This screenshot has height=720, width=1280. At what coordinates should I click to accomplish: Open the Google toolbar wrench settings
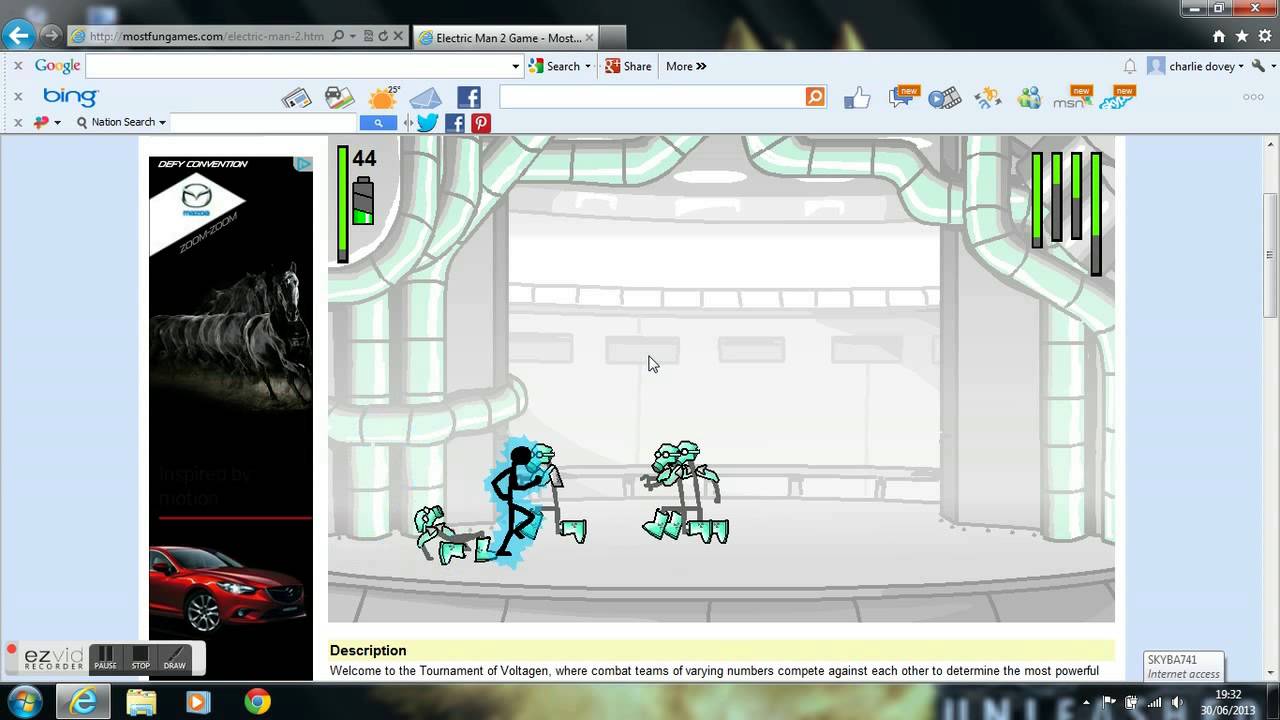click(x=1260, y=66)
